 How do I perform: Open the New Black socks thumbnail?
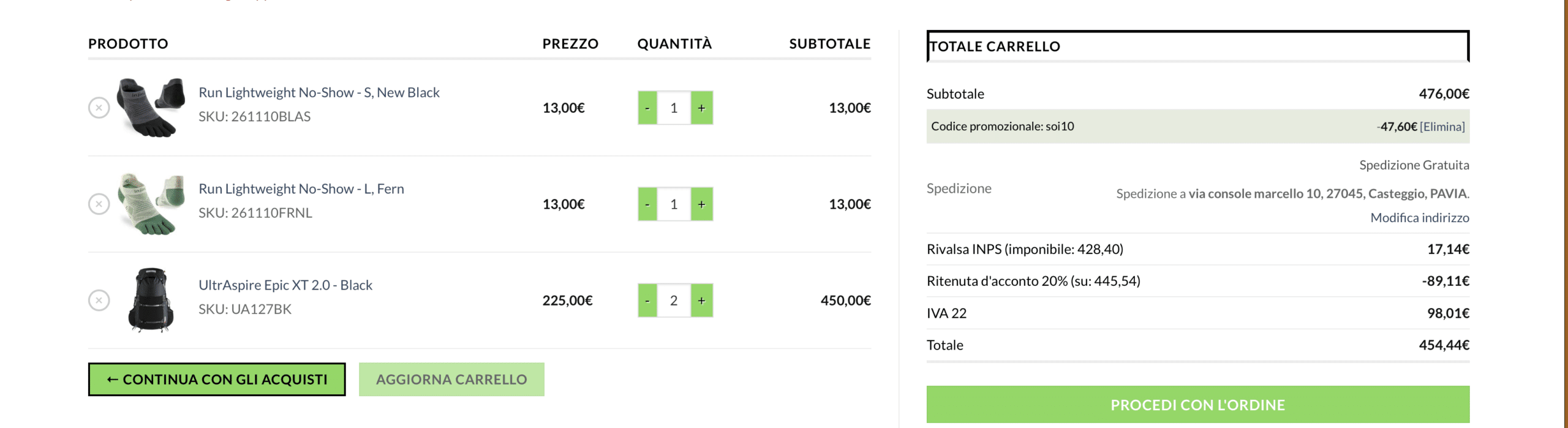click(x=151, y=108)
